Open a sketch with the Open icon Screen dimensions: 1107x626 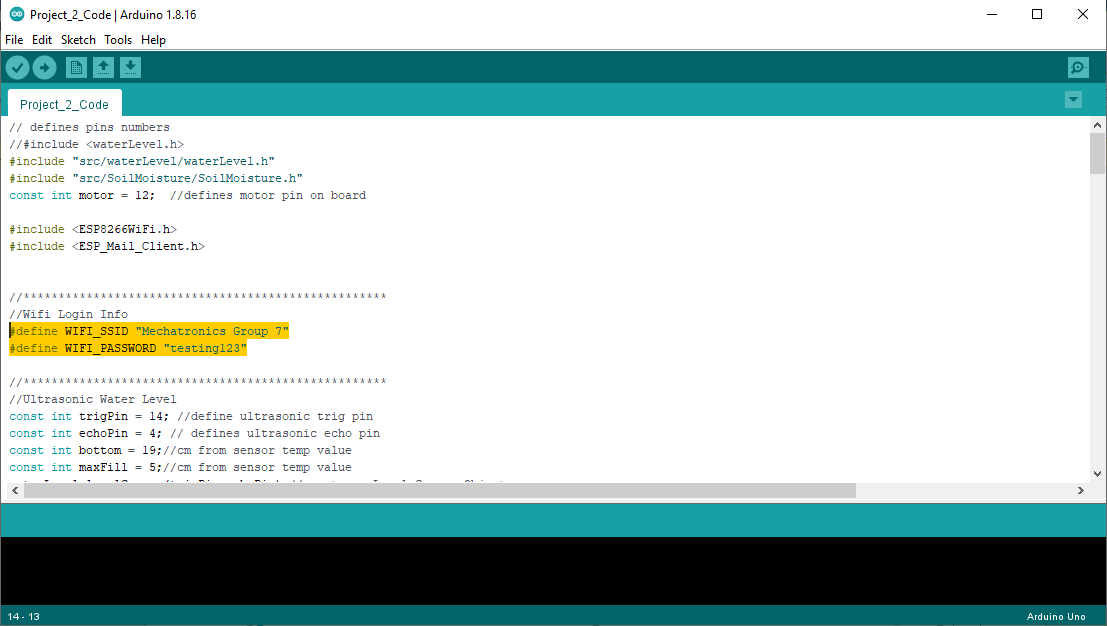(x=103, y=68)
